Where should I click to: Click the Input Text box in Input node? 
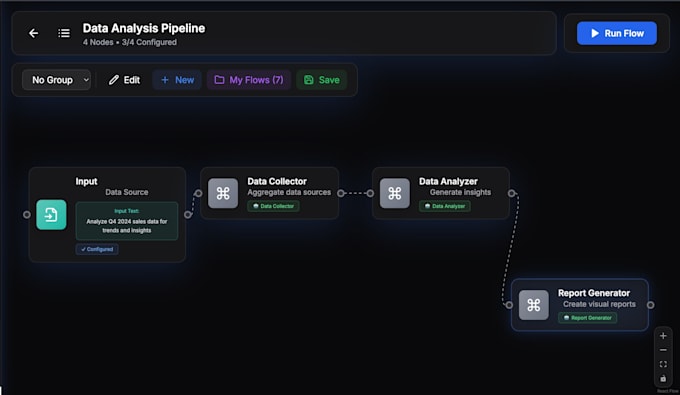[x=127, y=221]
